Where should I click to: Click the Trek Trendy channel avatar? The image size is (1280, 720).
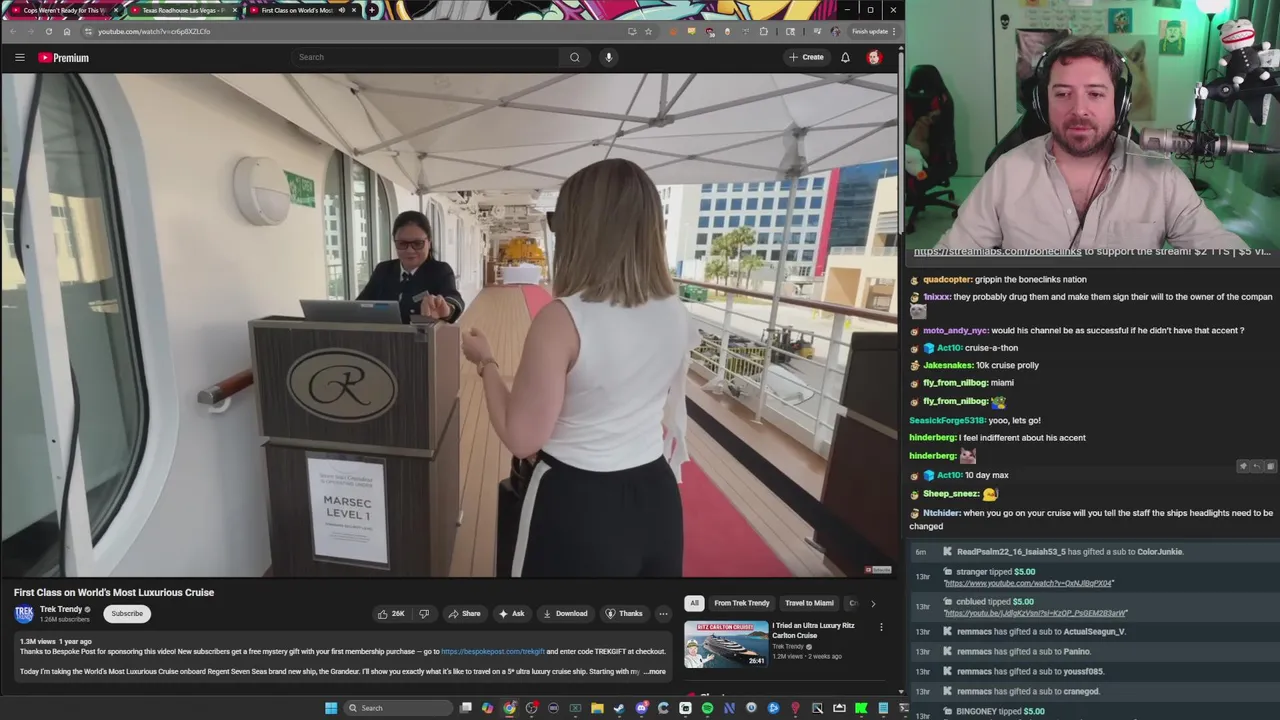pyautogui.click(x=24, y=613)
